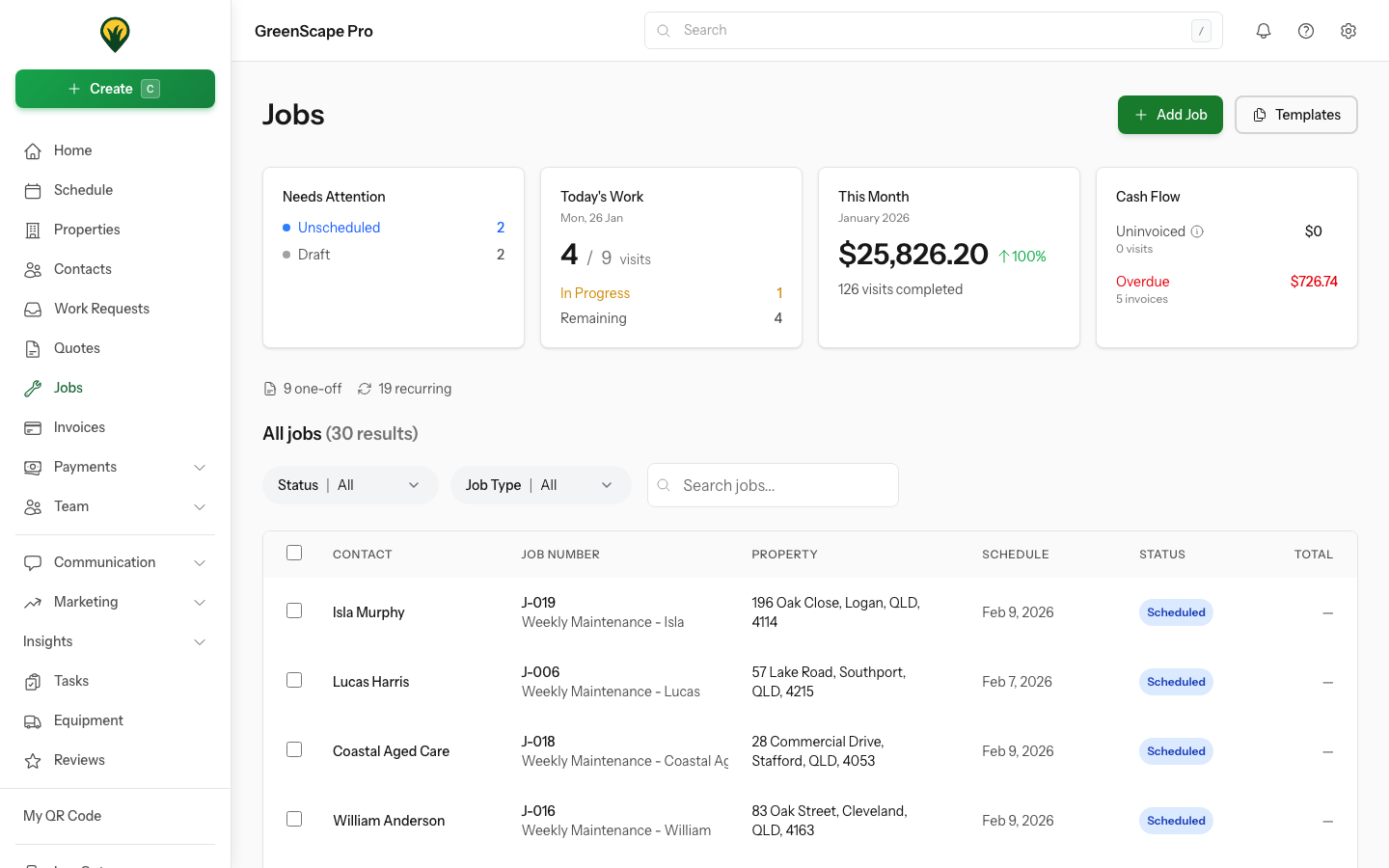The height and width of the screenshot is (868, 1389).
Task: Open the Schedule calendar icon
Action: (x=34, y=189)
